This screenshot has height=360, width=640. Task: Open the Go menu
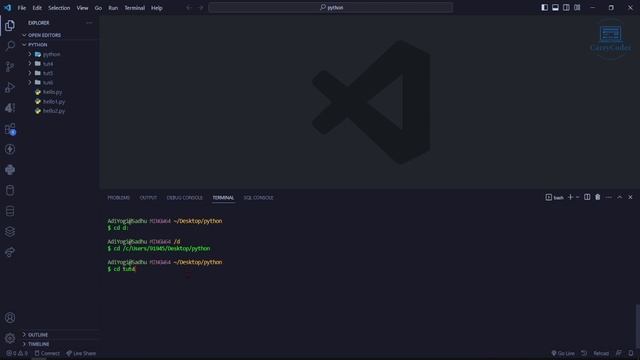(x=98, y=8)
